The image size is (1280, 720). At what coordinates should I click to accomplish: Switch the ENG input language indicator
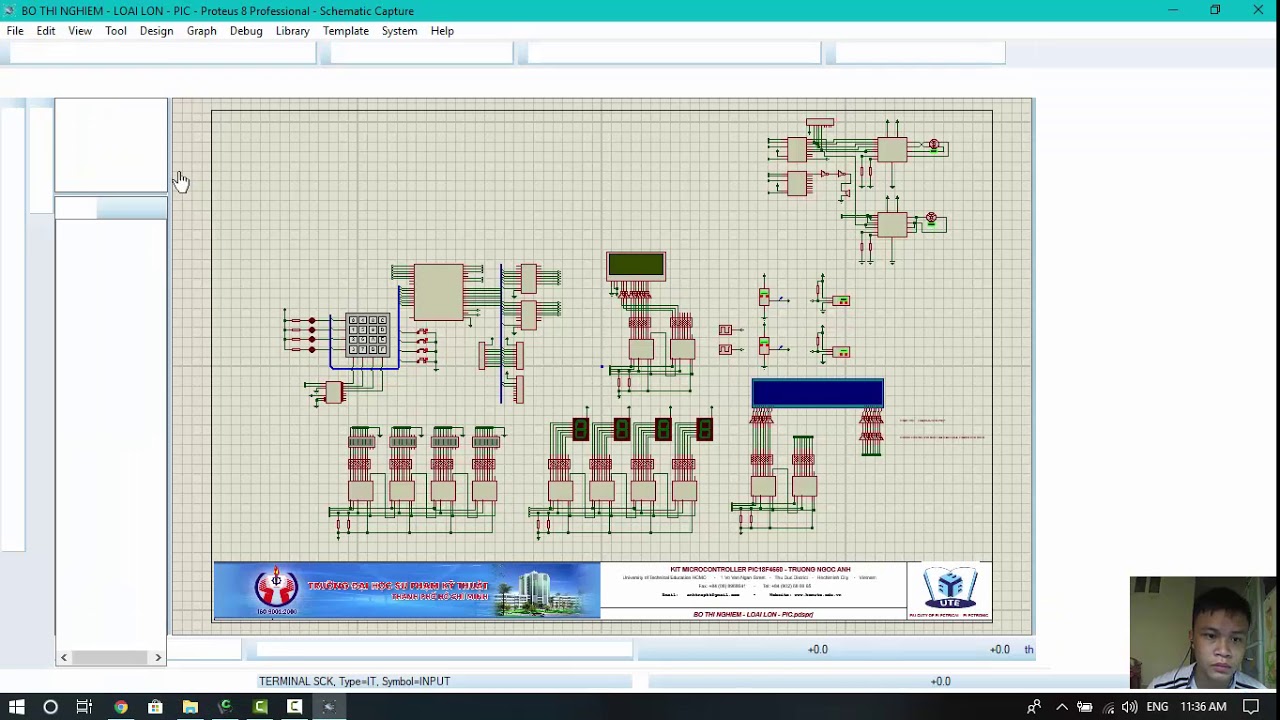pos(1157,707)
